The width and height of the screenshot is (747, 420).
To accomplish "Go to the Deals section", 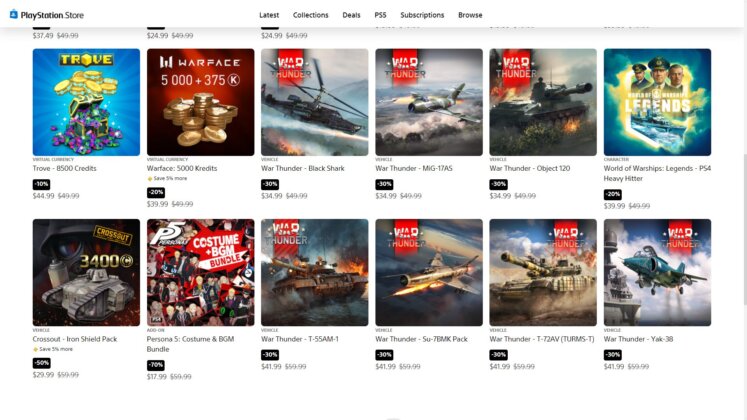I will click(x=351, y=15).
